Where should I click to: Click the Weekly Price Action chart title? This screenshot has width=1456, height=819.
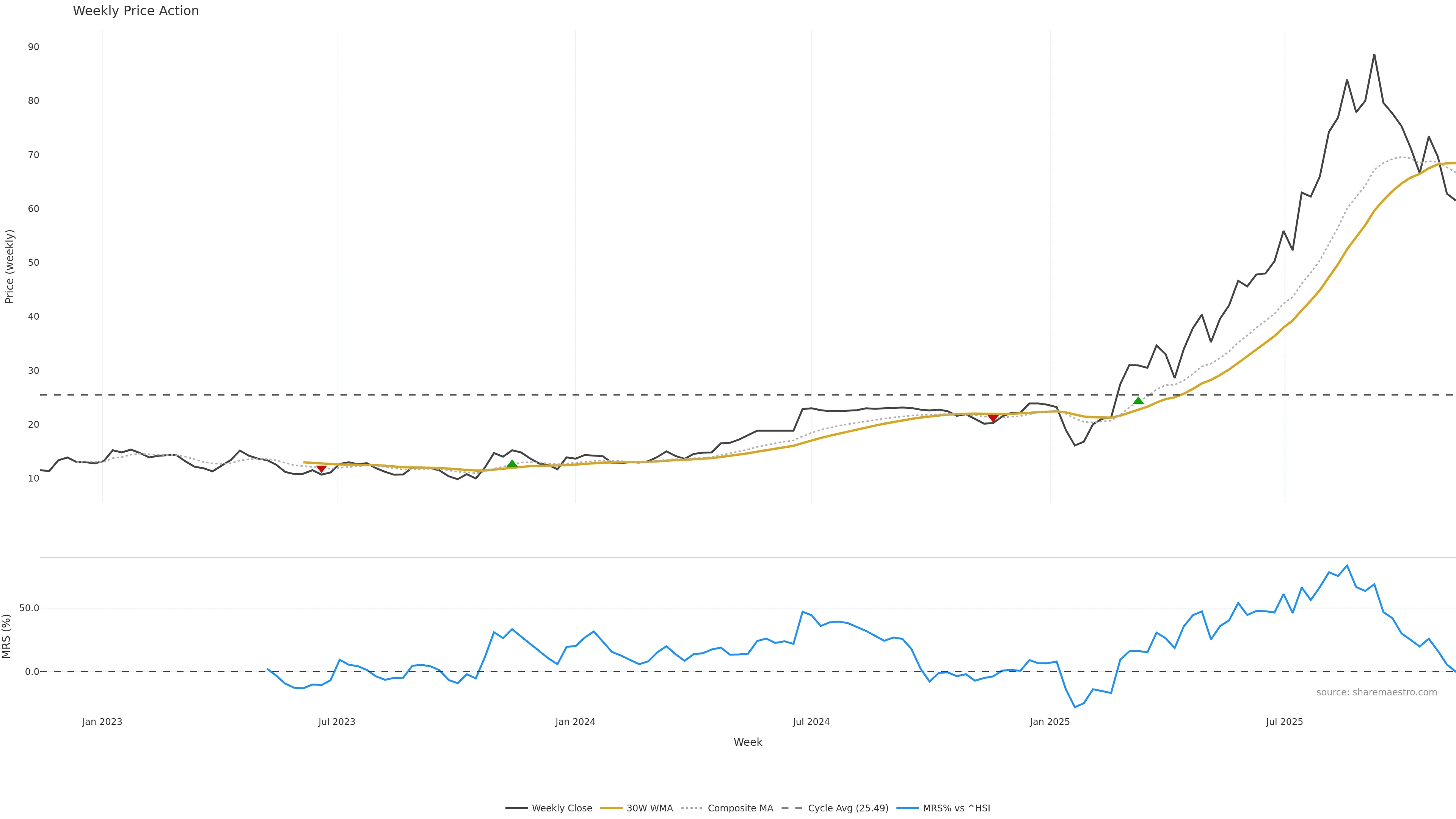[136, 11]
